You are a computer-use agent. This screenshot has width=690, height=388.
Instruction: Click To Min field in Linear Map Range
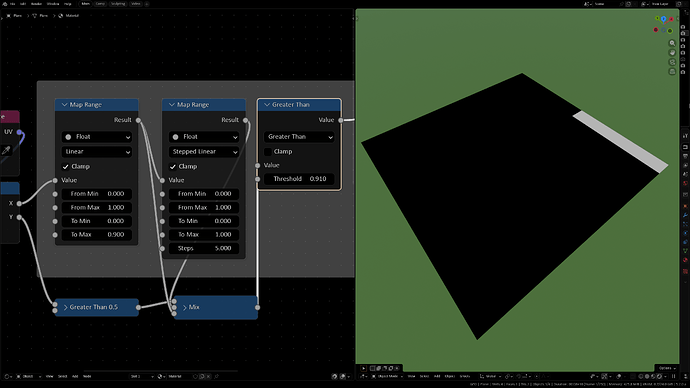(97, 221)
